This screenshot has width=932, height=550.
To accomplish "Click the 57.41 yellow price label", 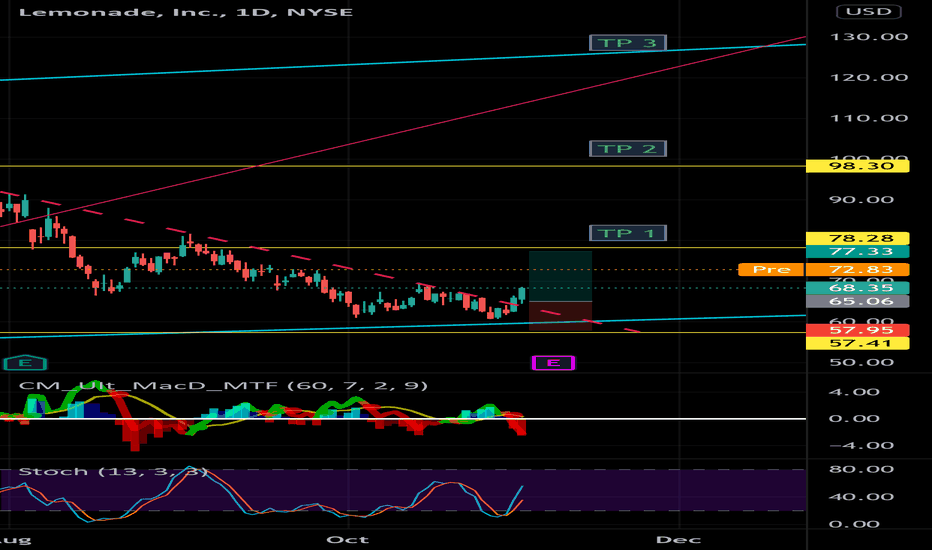I will (857, 343).
